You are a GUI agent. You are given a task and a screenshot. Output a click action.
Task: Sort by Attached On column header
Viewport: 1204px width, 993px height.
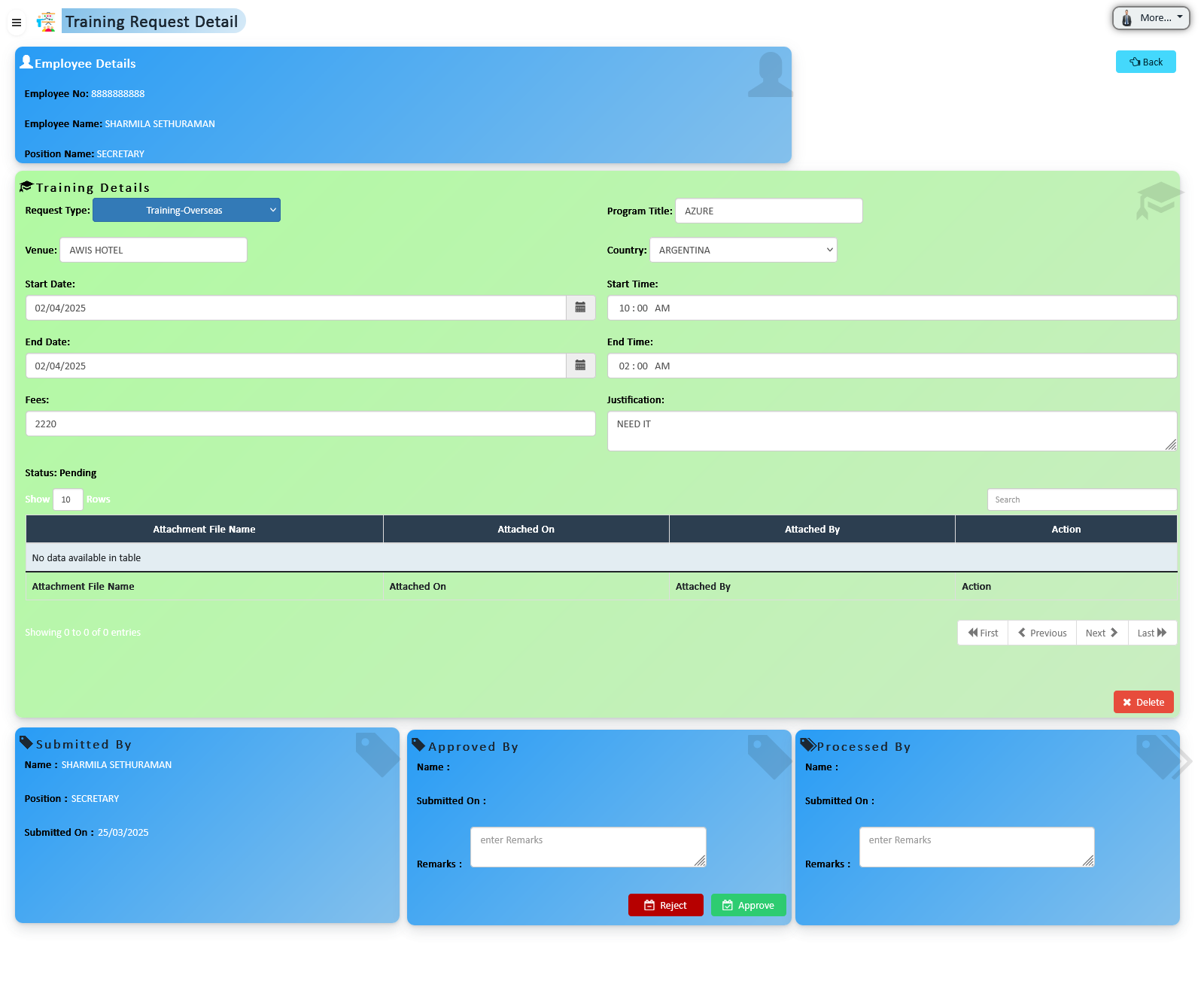point(526,530)
